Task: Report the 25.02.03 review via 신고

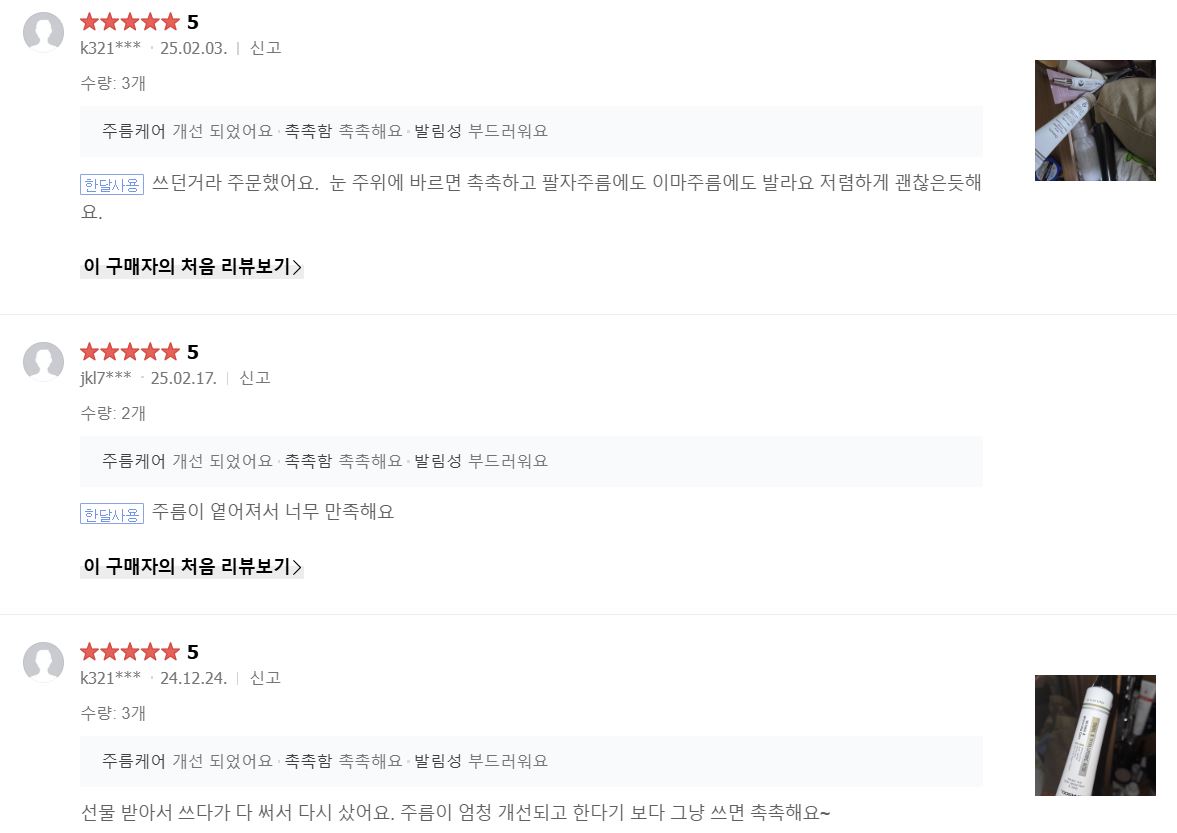Action: tap(265, 48)
